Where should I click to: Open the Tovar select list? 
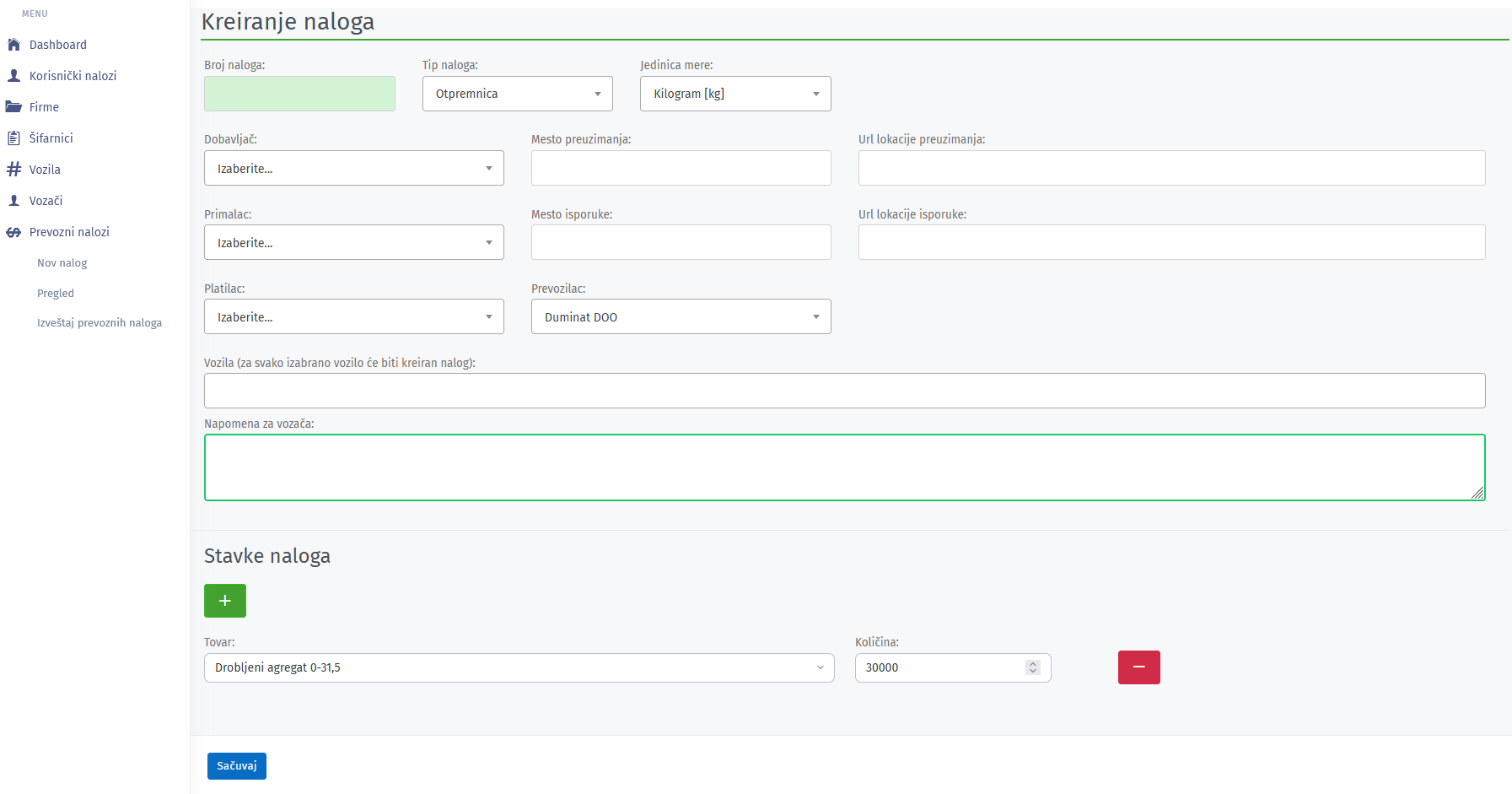pyautogui.click(x=519, y=667)
